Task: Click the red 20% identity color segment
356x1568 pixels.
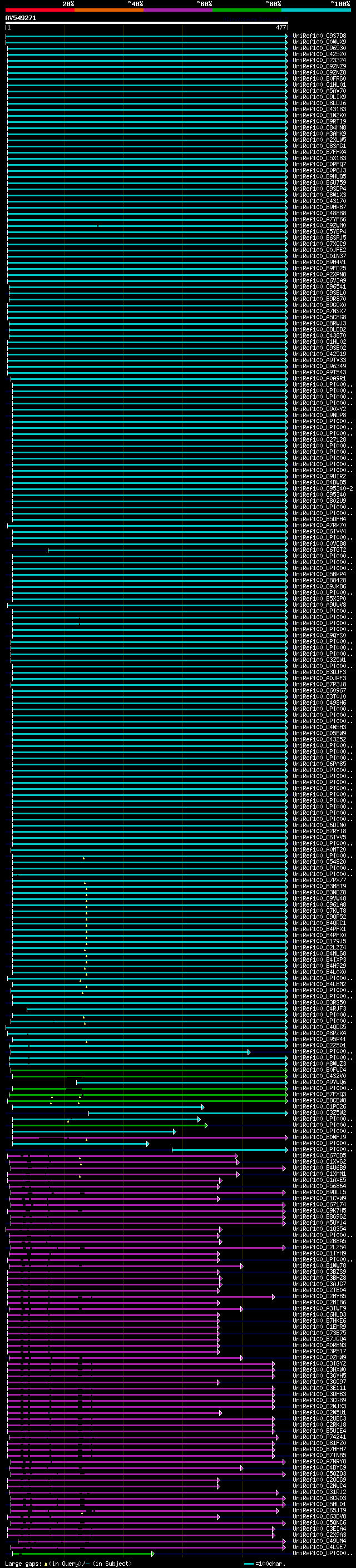Action: tap(39, 11)
